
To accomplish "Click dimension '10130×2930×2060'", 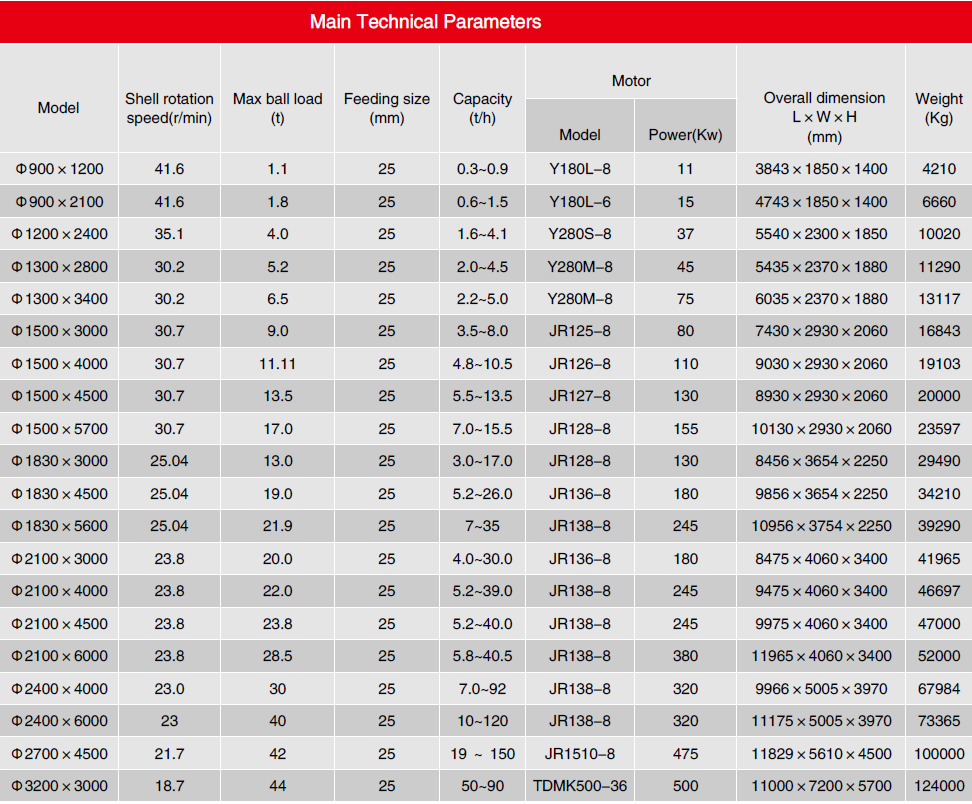I will pos(821,428).
